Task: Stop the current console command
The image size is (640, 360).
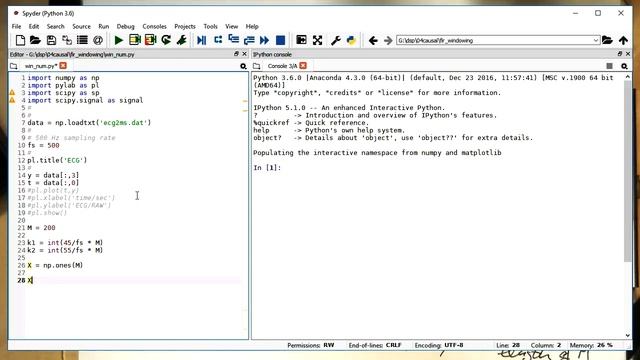Action: coord(609,66)
